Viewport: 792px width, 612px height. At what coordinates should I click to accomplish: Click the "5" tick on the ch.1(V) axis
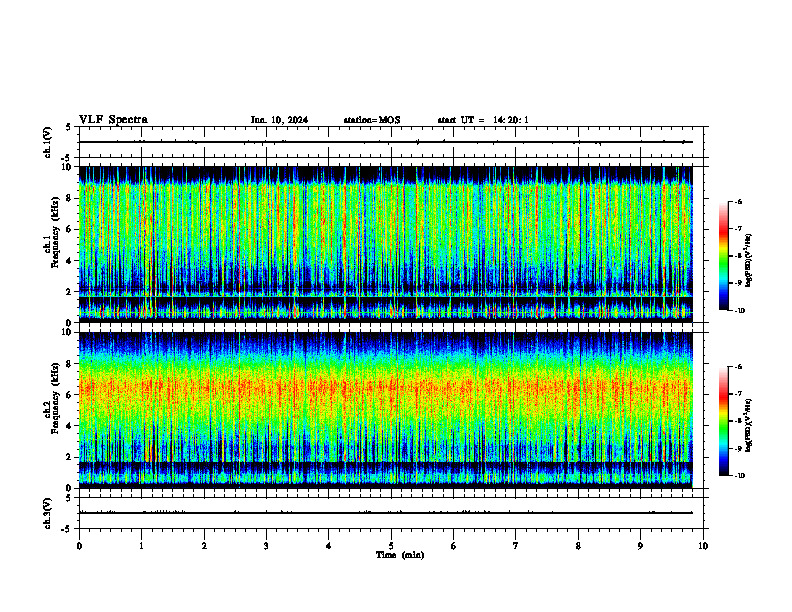coord(68,128)
